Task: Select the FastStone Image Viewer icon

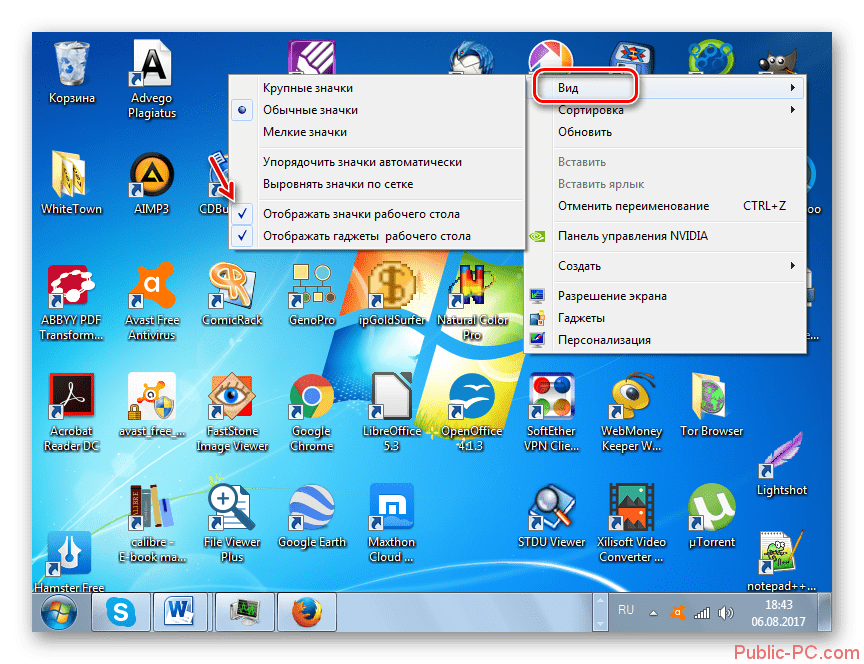Action: [232, 413]
